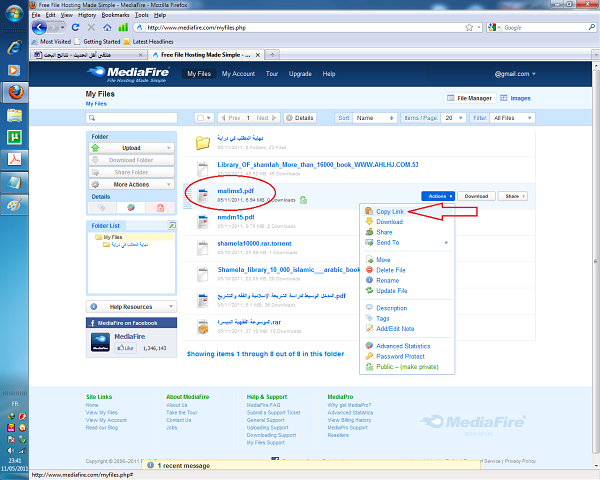Viewport: 600px width, 480px height.
Task: Choose Rename in the Actions menu
Action: click(387, 280)
